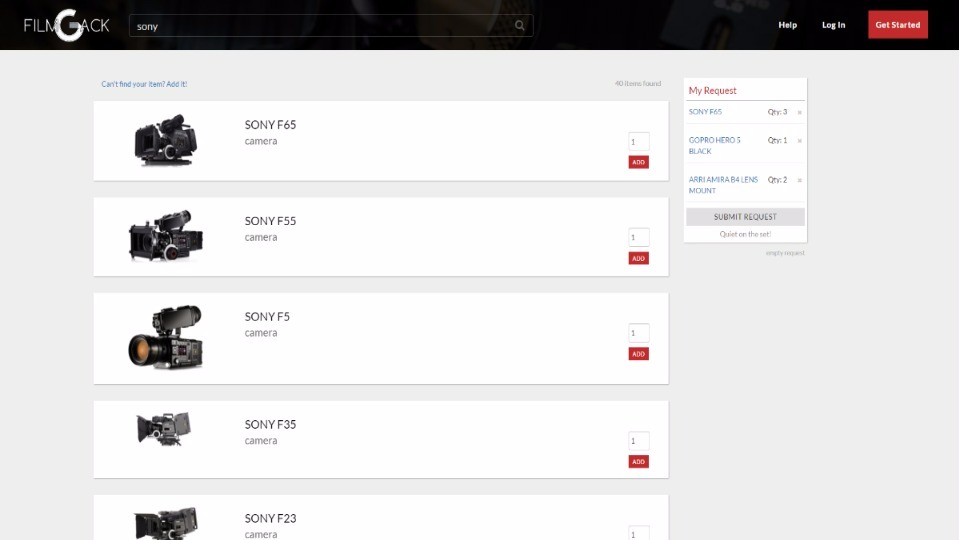Click the quantity field for SONY F23
Viewport: 960px width, 540px height.
coord(639,533)
